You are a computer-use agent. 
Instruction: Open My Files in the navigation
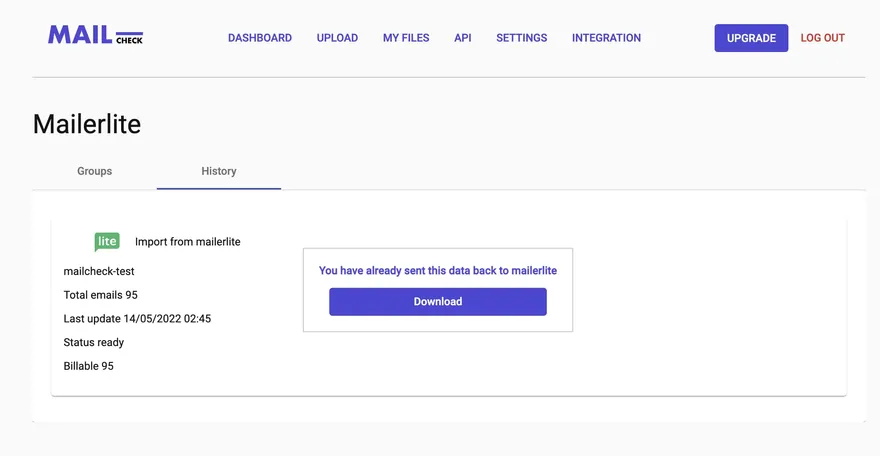406,38
